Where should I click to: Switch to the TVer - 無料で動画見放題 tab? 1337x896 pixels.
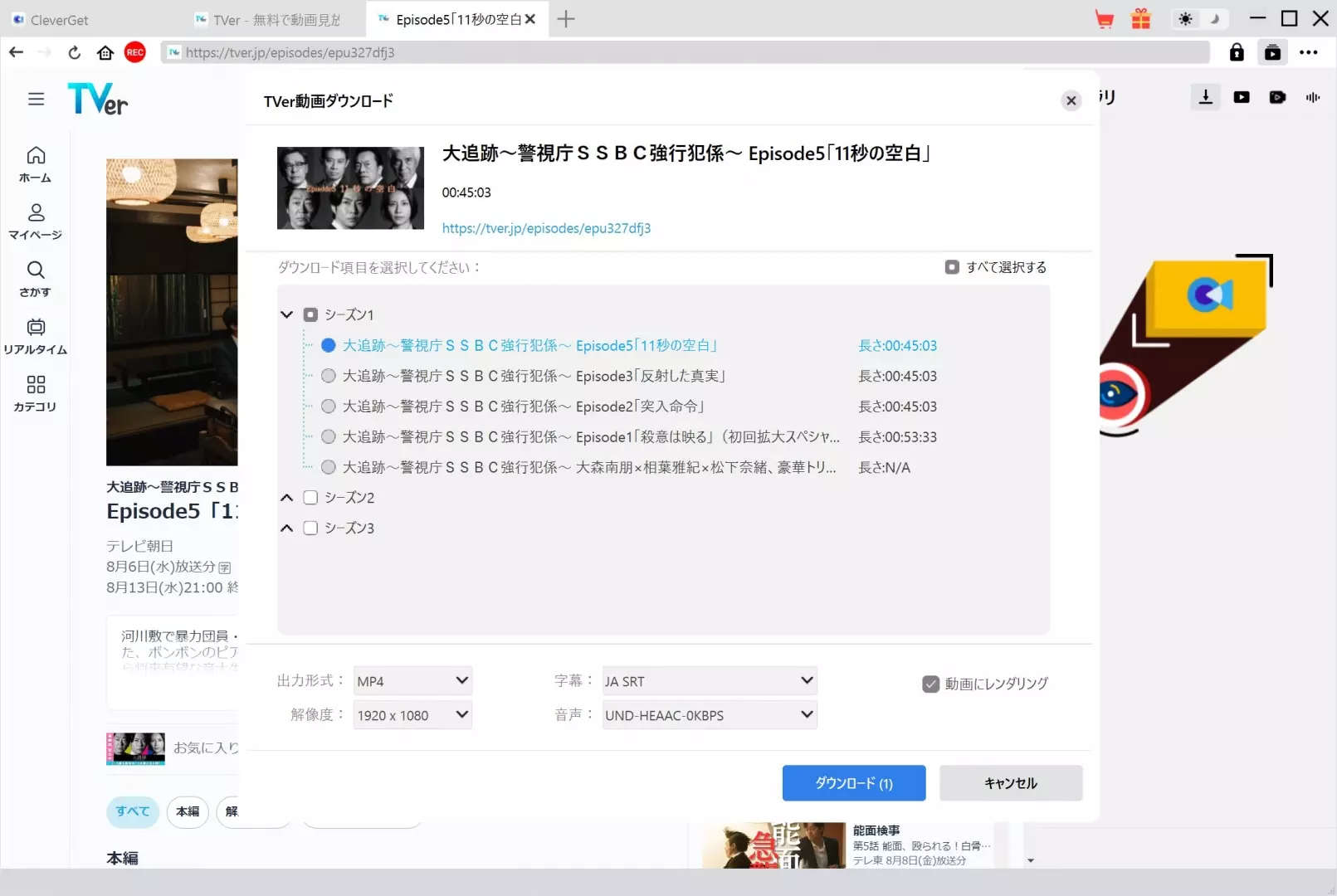tap(276, 20)
